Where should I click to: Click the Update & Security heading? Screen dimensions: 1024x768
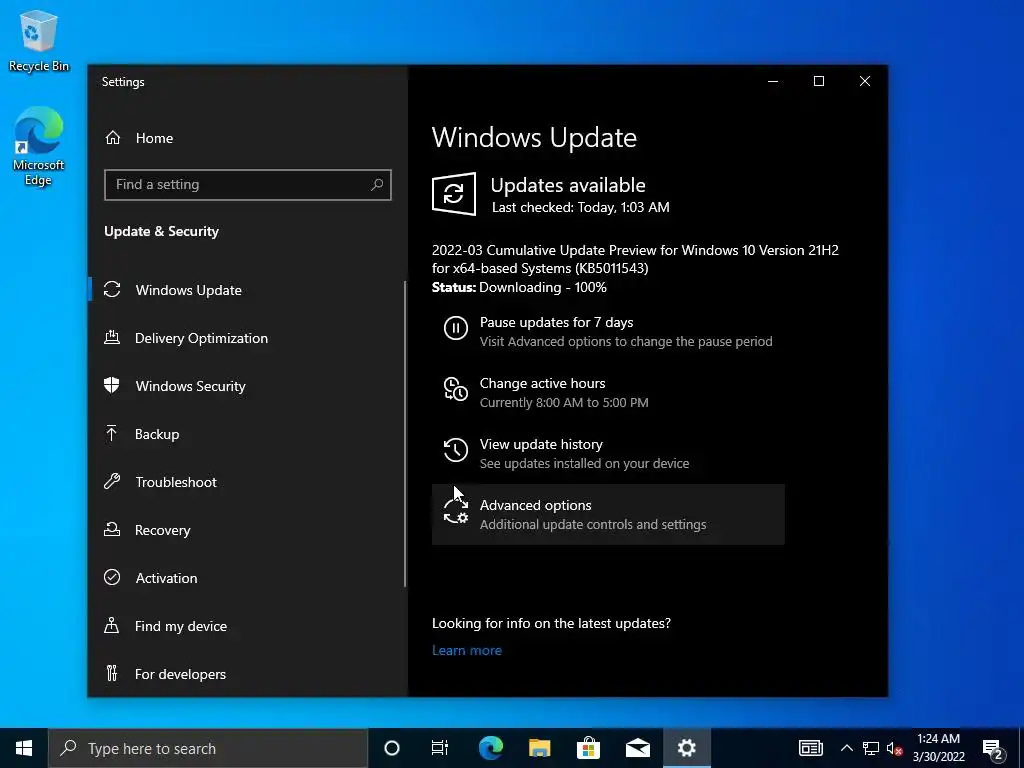[x=161, y=231]
